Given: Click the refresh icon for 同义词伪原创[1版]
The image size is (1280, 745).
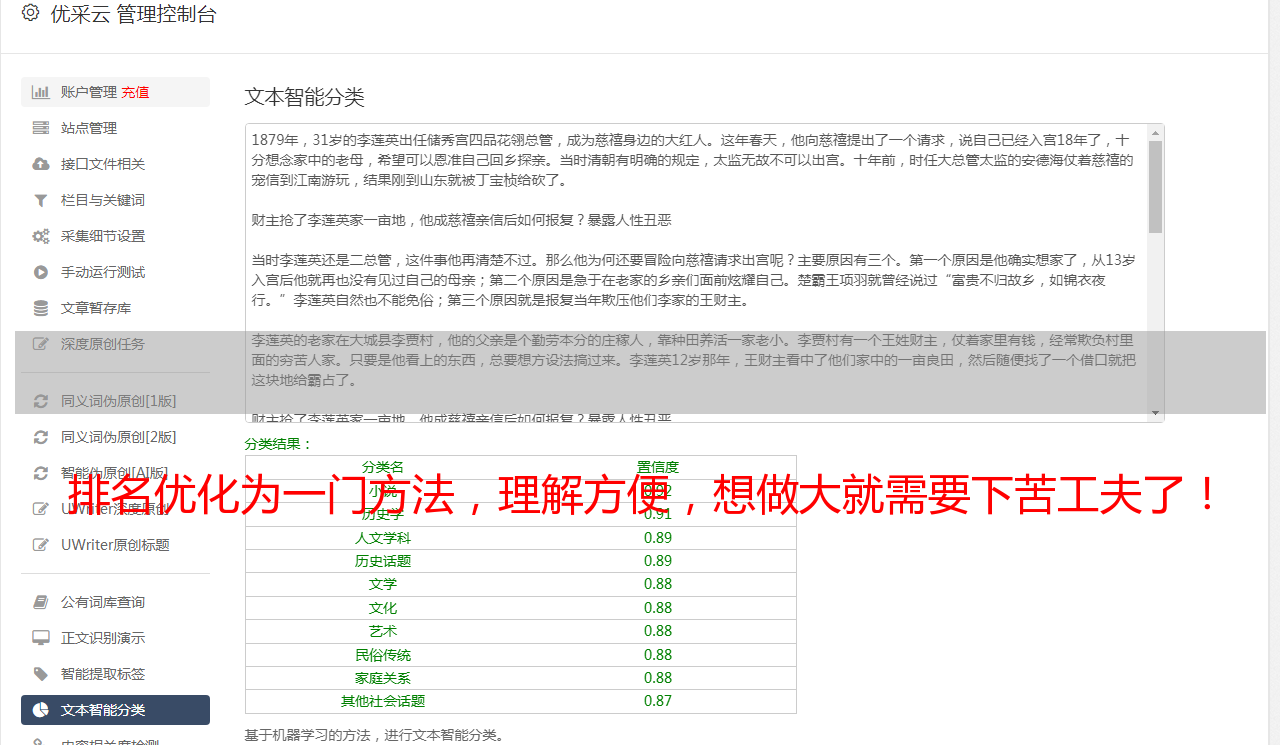Looking at the screenshot, I should pos(41,401).
